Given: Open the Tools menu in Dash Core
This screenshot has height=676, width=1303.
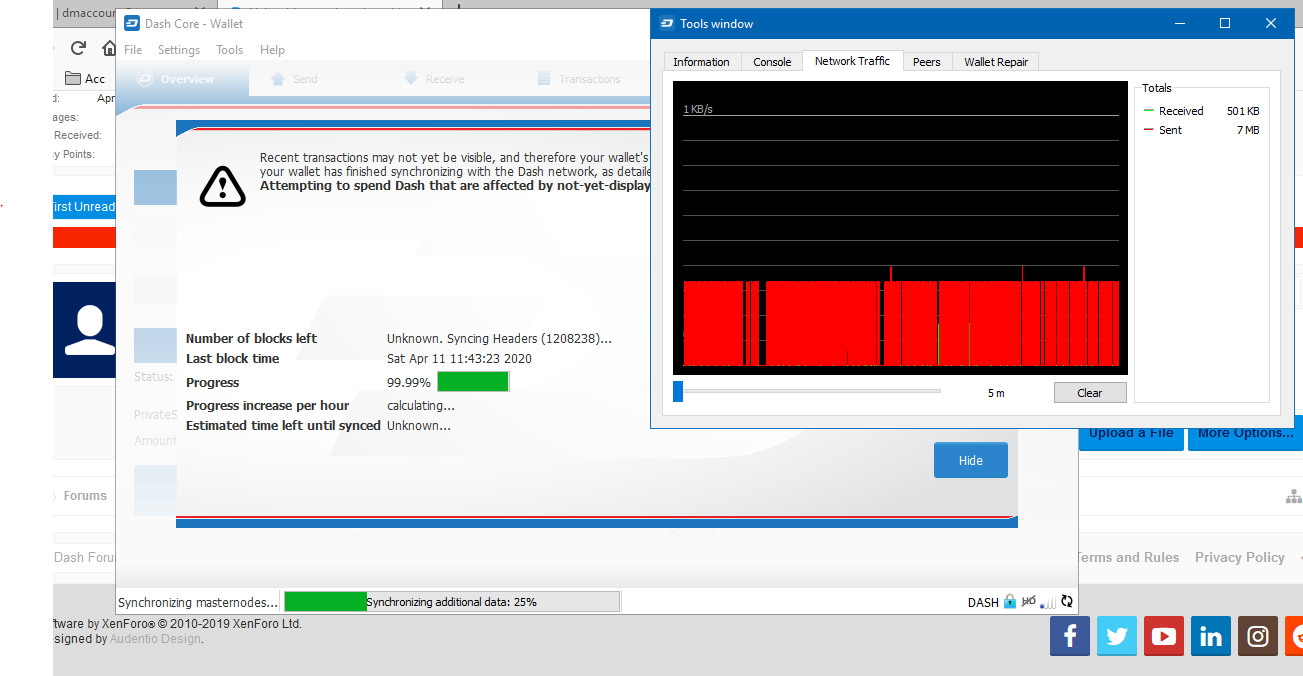Looking at the screenshot, I should click(230, 50).
